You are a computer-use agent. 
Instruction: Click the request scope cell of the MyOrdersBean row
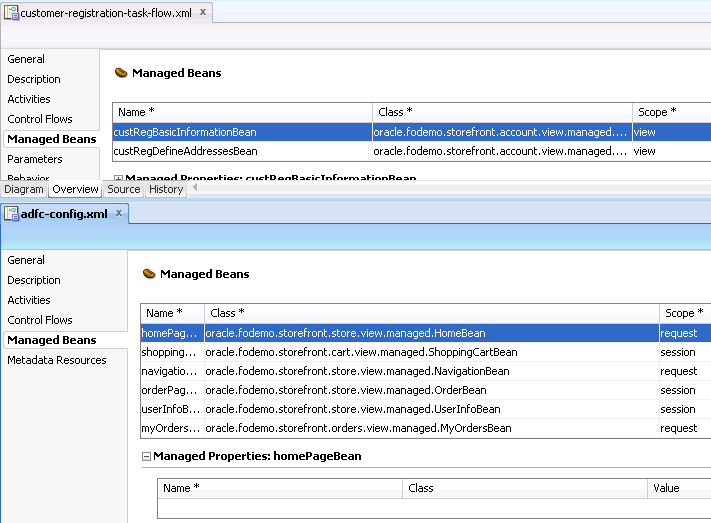pyautogui.click(x=685, y=428)
